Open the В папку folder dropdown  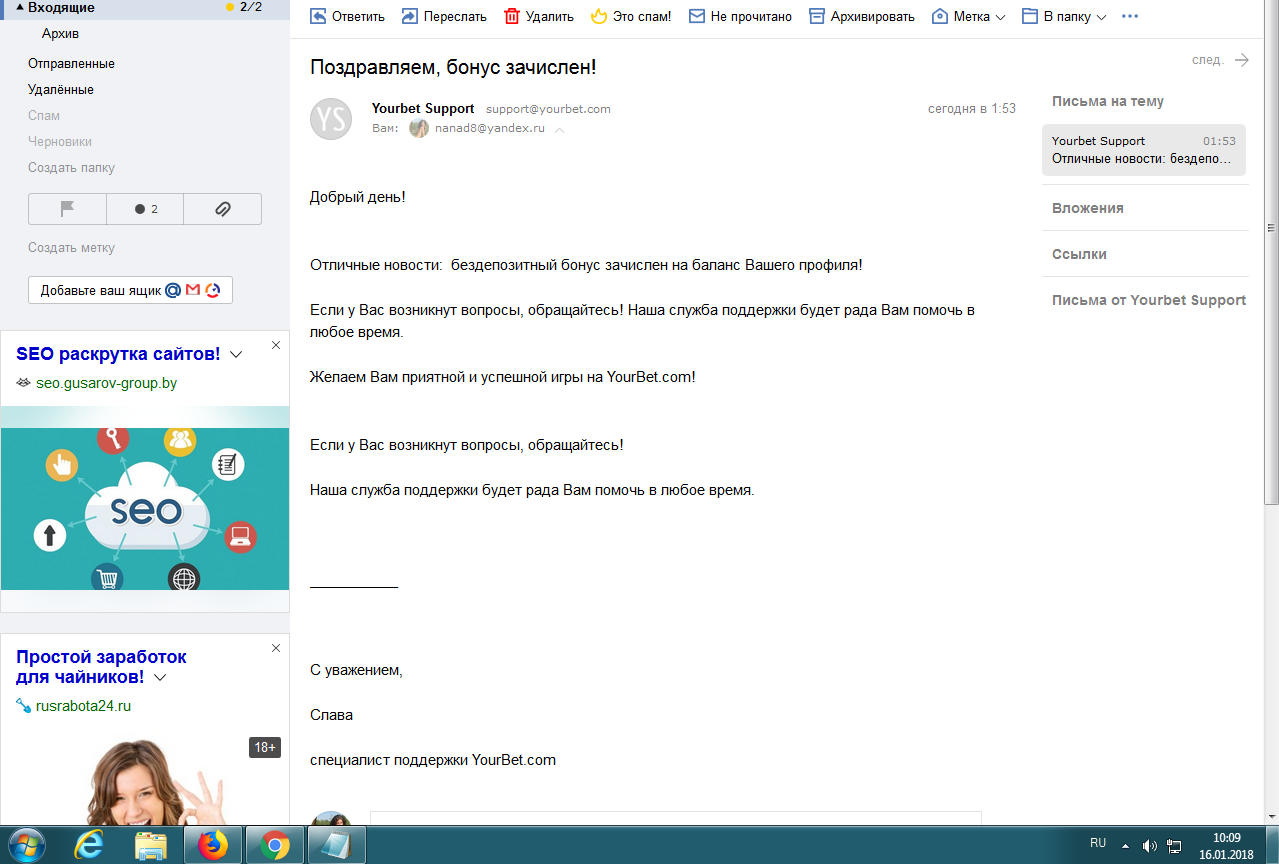(x=1064, y=16)
